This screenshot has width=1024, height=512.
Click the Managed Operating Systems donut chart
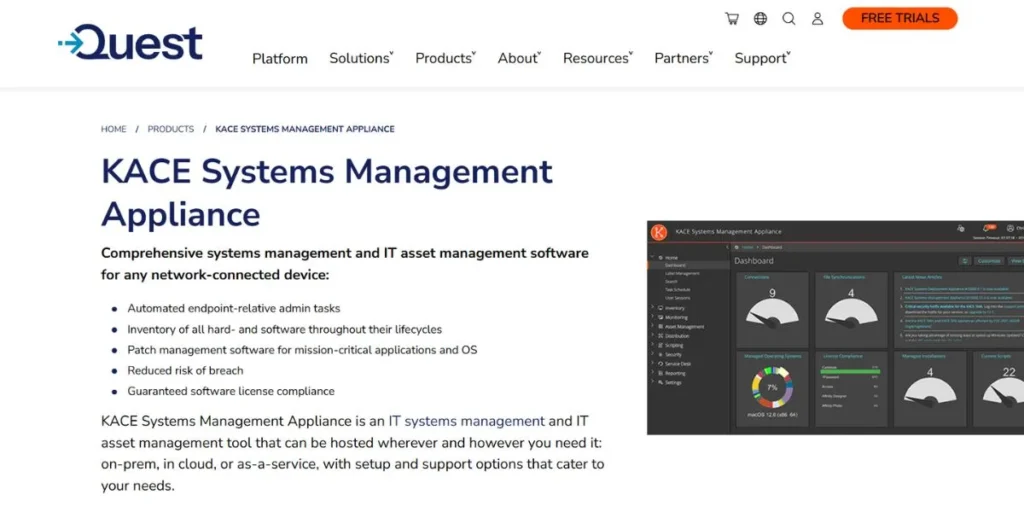[x=773, y=387]
